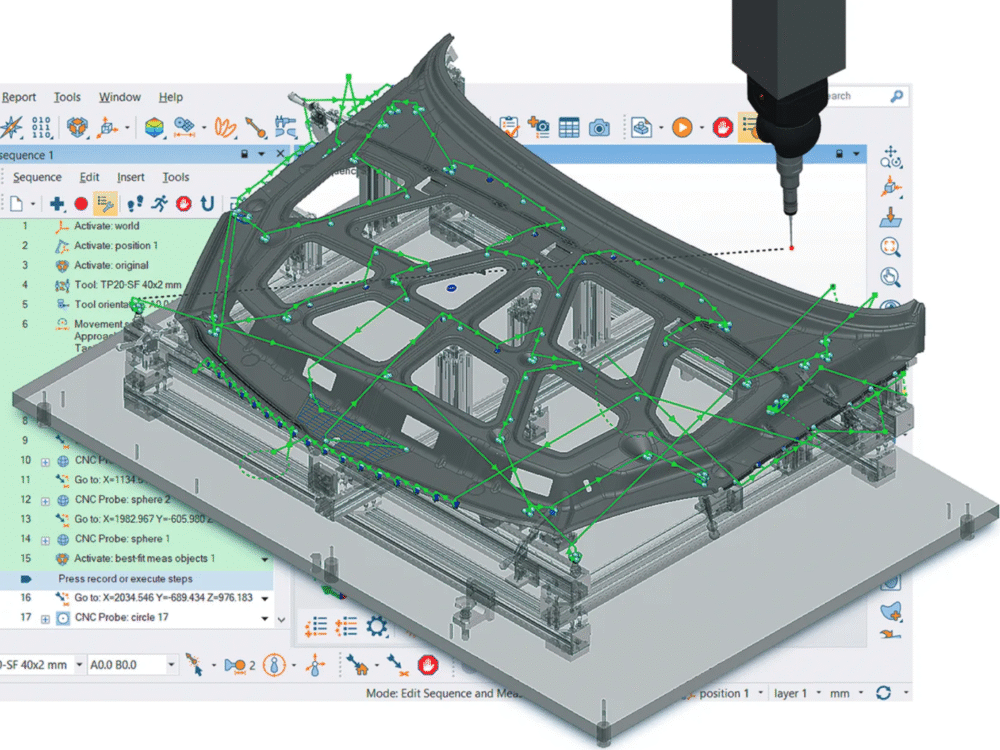This screenshot has height=750, width=1000.
Task: Click the probe pick cursor icon
Action: [194, 665]
